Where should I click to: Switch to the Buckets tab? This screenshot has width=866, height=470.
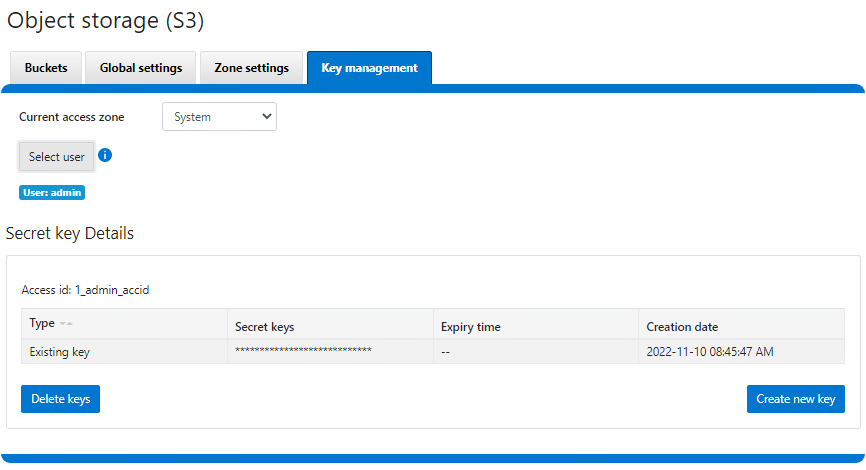tap(46, 68)
